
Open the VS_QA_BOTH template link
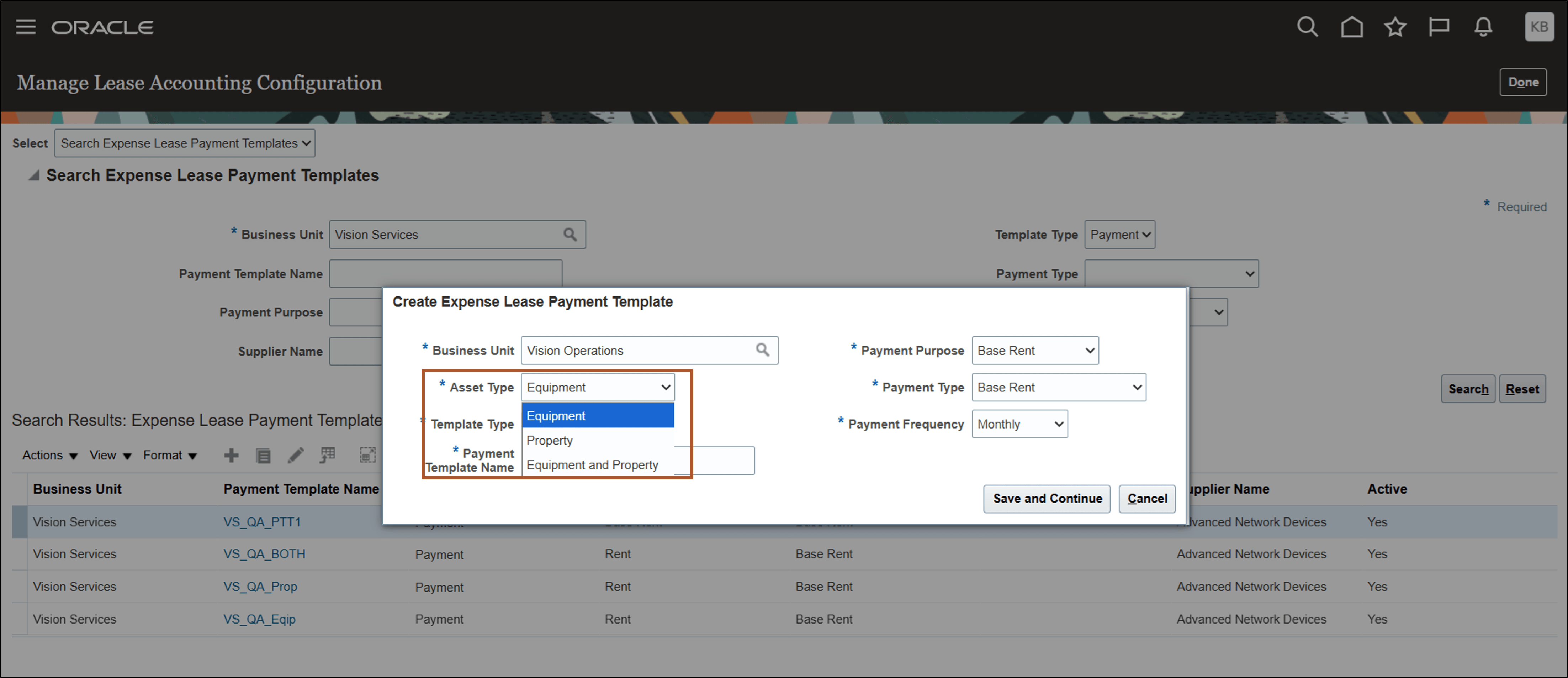pos(264,554)
